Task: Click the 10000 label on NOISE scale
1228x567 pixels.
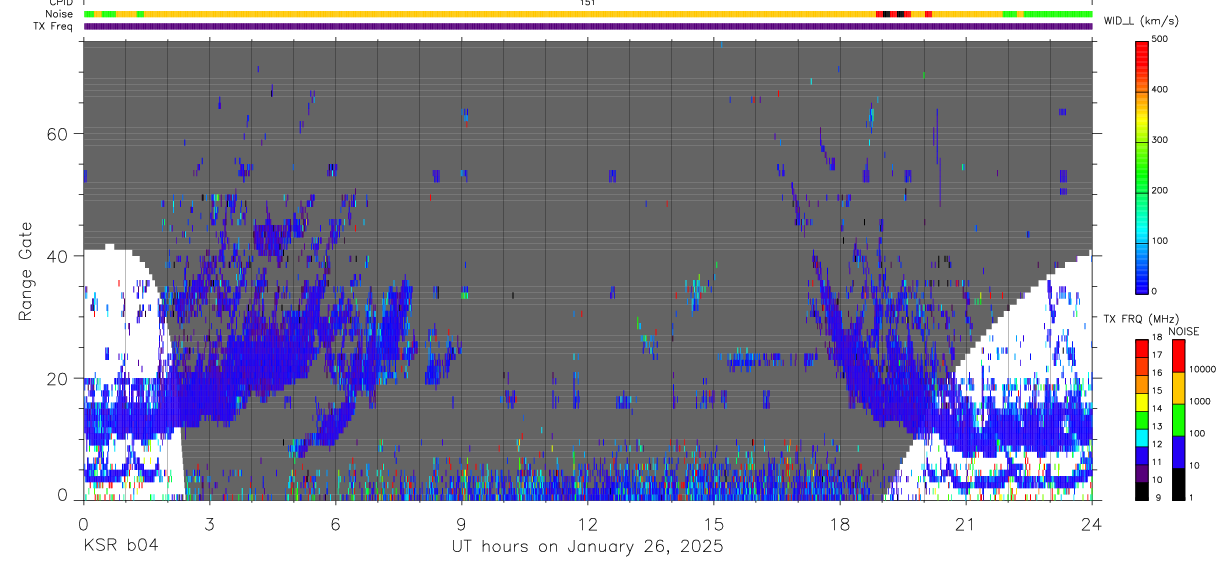Action: [x=1202, y=370]
